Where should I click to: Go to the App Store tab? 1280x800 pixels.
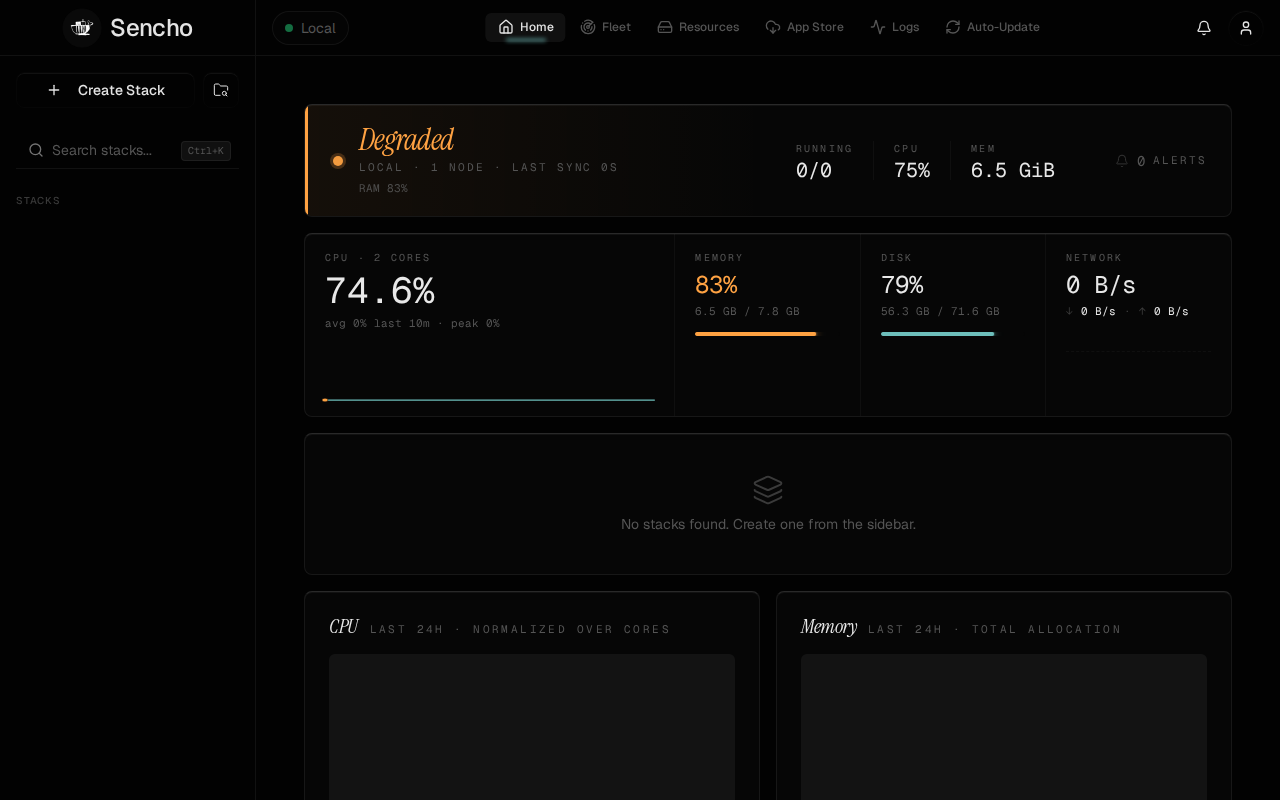[805, 27]
